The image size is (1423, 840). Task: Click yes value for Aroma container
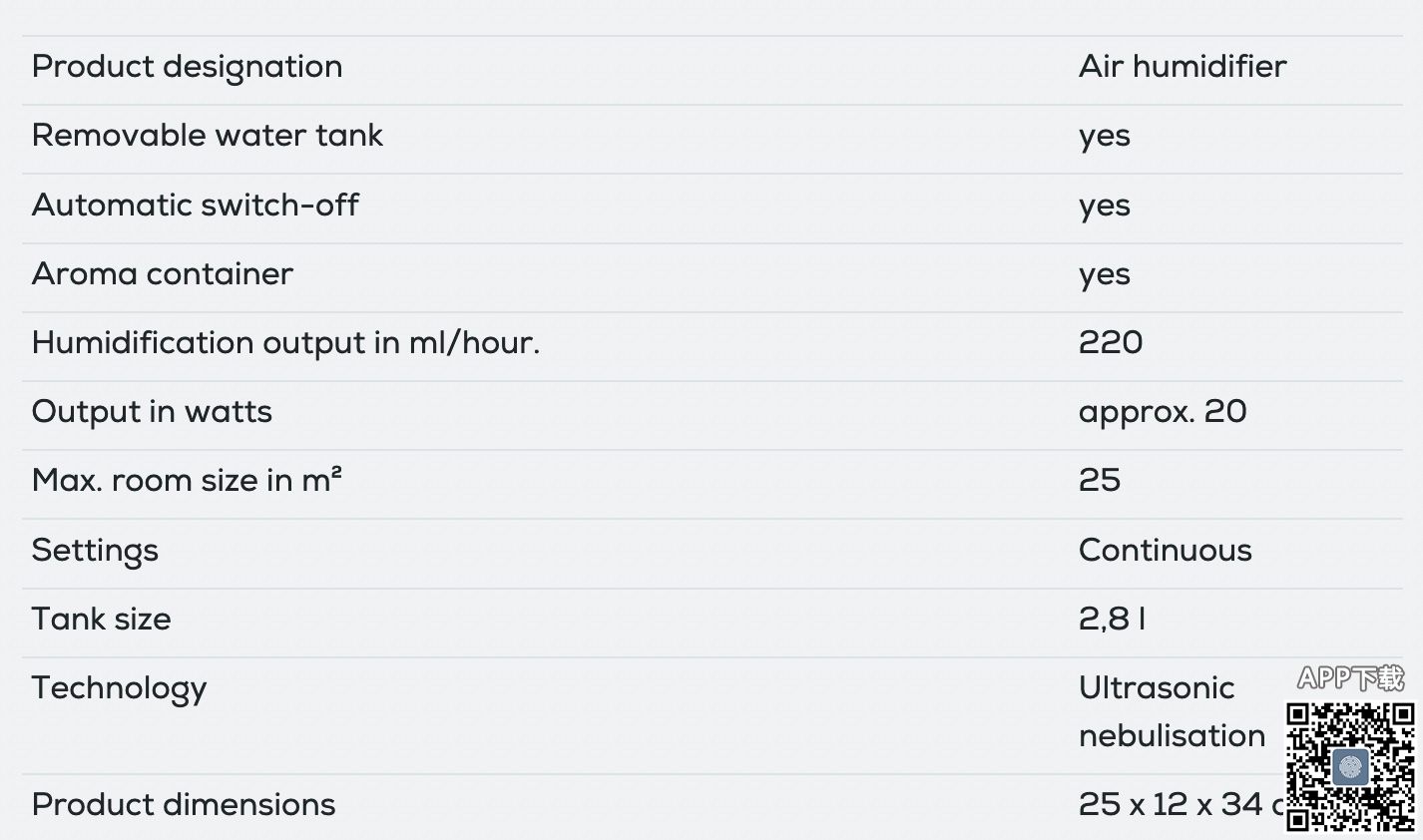tap(1104, 274)
